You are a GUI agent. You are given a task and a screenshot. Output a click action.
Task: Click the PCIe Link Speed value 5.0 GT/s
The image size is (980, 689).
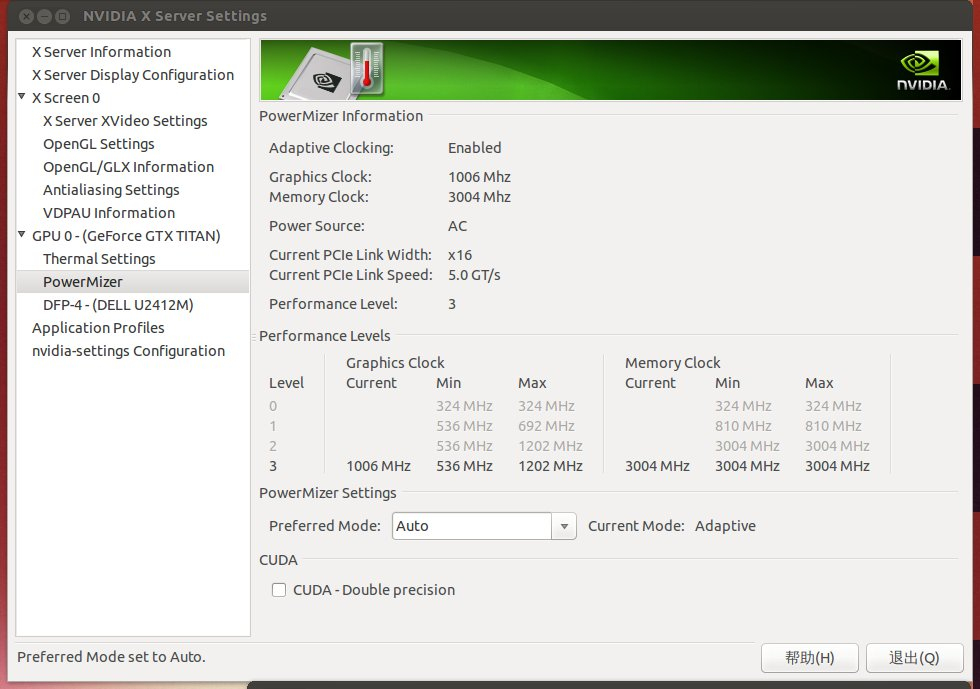[474, 275]
